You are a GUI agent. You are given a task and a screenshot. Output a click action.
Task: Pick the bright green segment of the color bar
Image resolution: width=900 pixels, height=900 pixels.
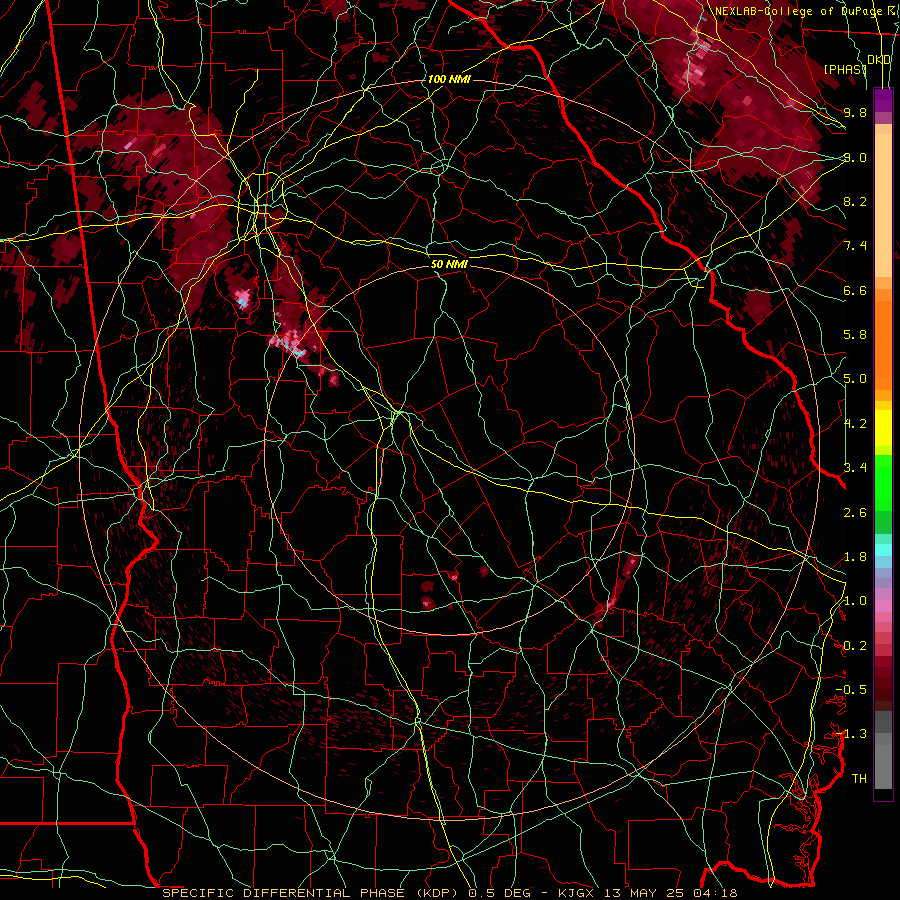click(883, 483)
